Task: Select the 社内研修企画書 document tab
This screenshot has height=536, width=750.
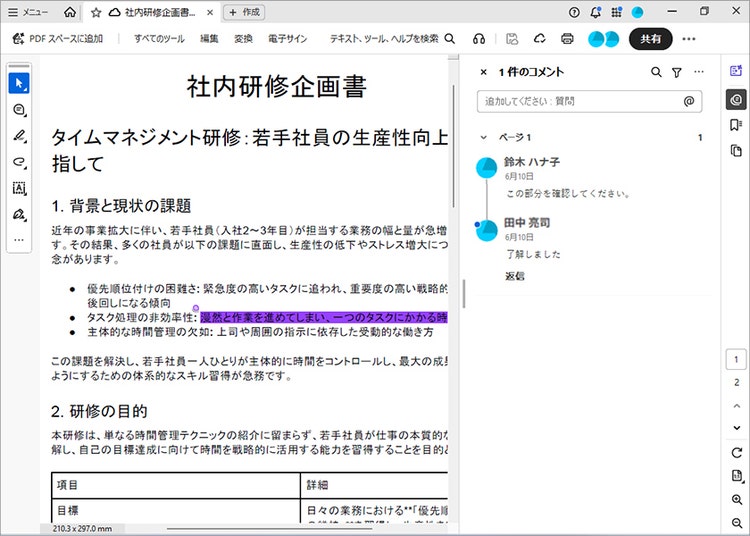Action: click(x=152, y=12)
